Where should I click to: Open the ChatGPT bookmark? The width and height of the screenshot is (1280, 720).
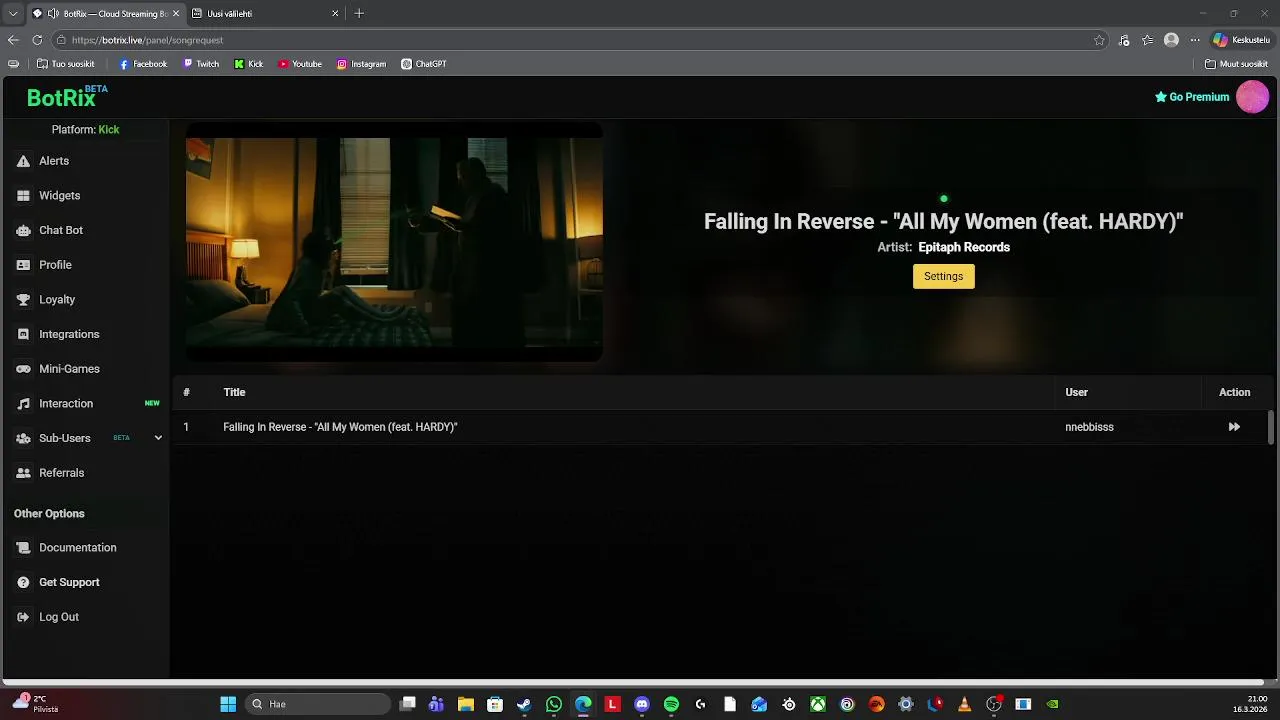pos(424,64)
